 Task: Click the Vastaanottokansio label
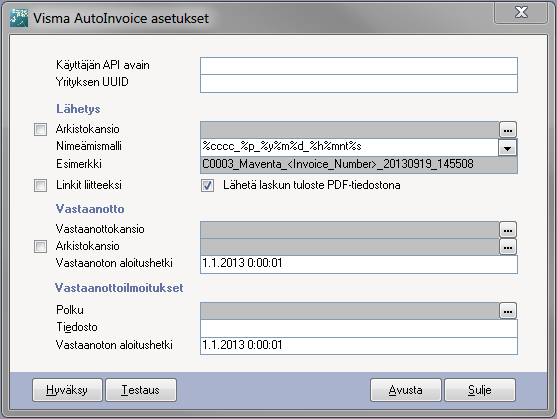(100, 229)
